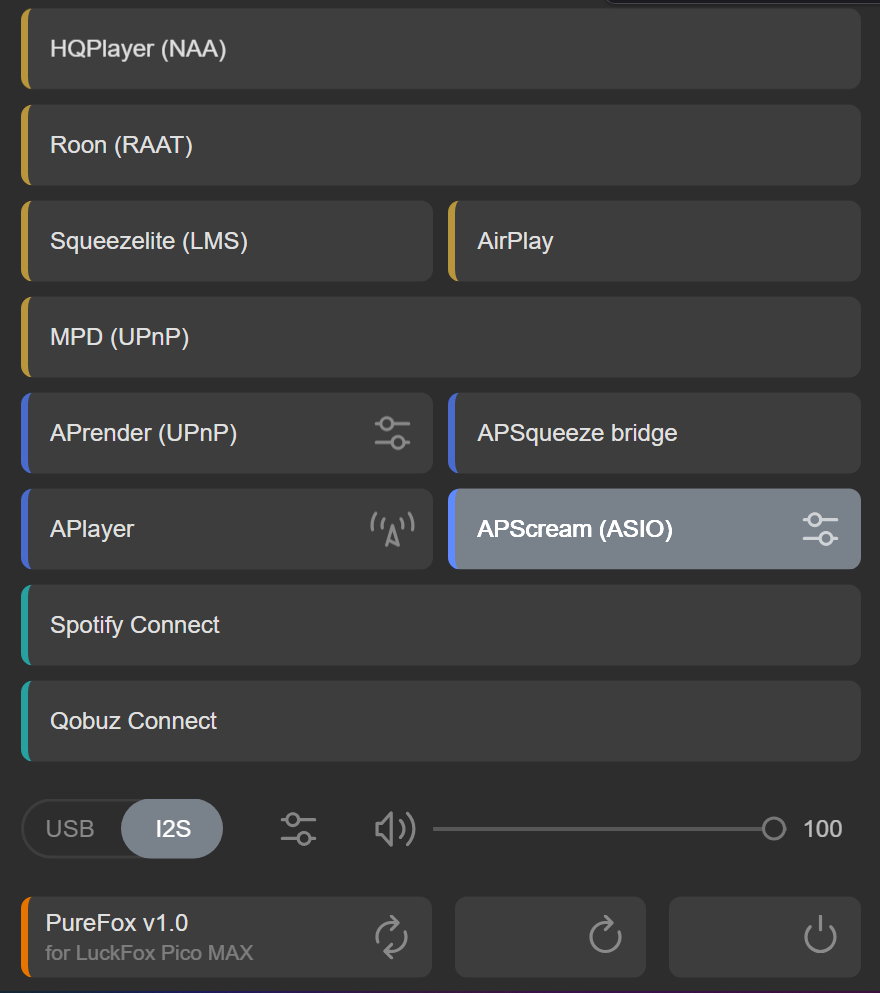Choose MPD (UPnP) service
880x993 pixels.
pos(440,337)
